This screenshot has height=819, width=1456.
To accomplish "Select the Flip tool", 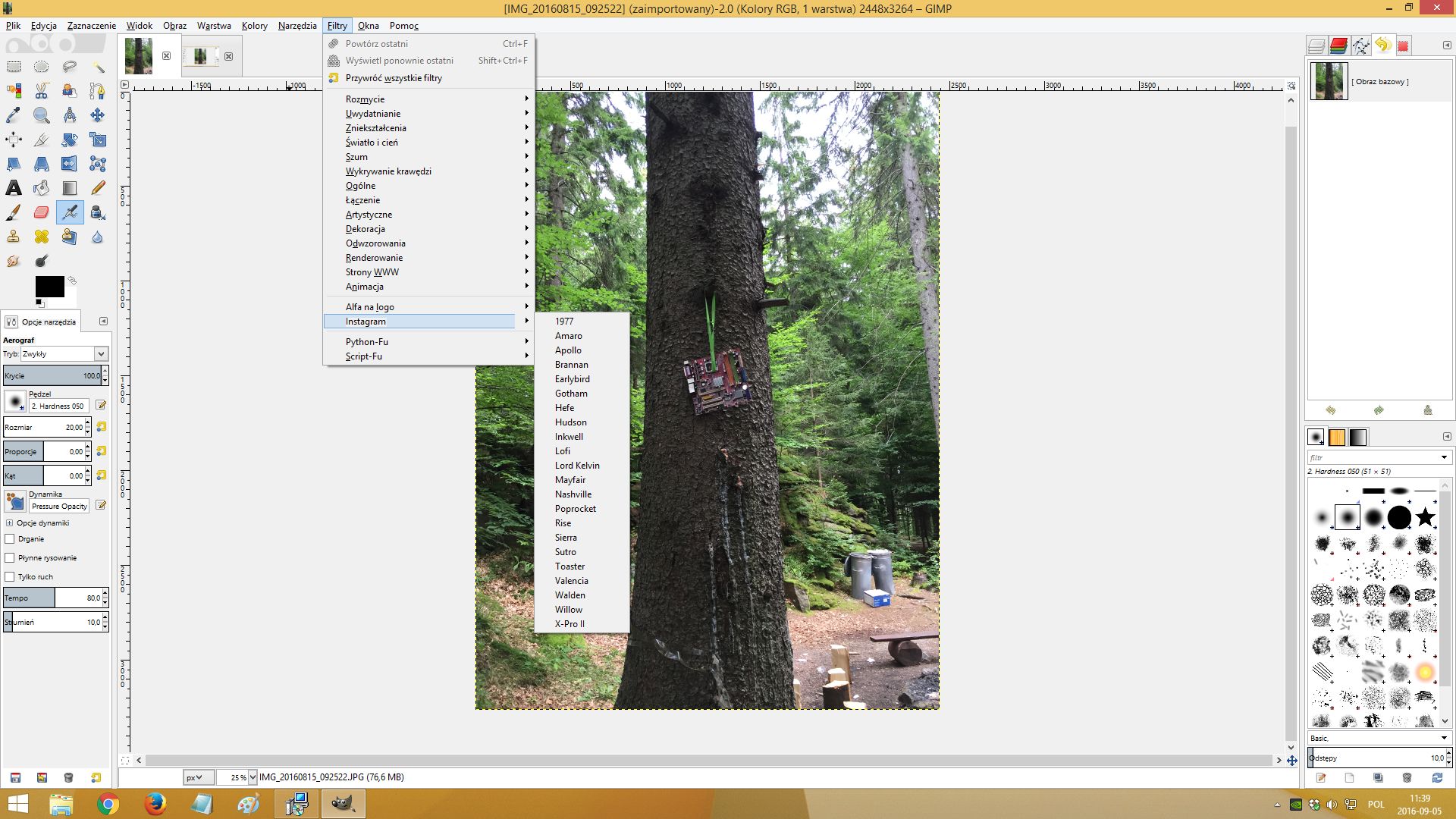I will [70, 164].
